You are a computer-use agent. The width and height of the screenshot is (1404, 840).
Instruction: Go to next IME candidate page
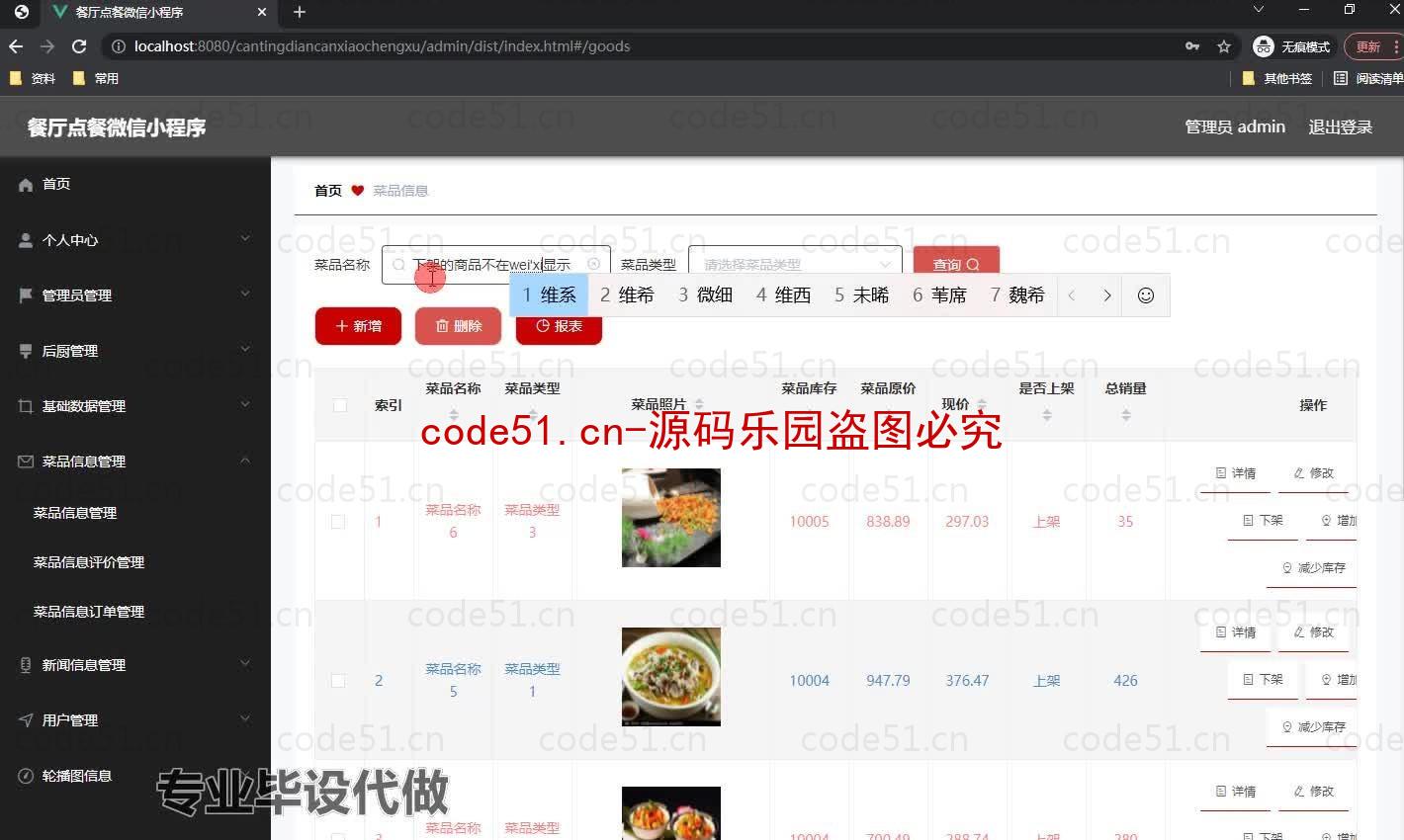click(x=1107, y=294)
